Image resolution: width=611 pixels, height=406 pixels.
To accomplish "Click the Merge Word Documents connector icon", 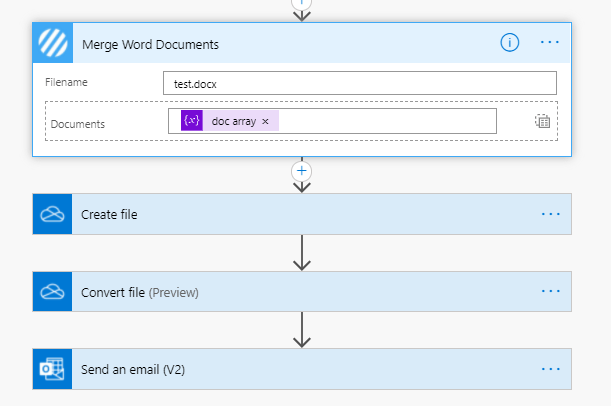I will tap(52, 43).
